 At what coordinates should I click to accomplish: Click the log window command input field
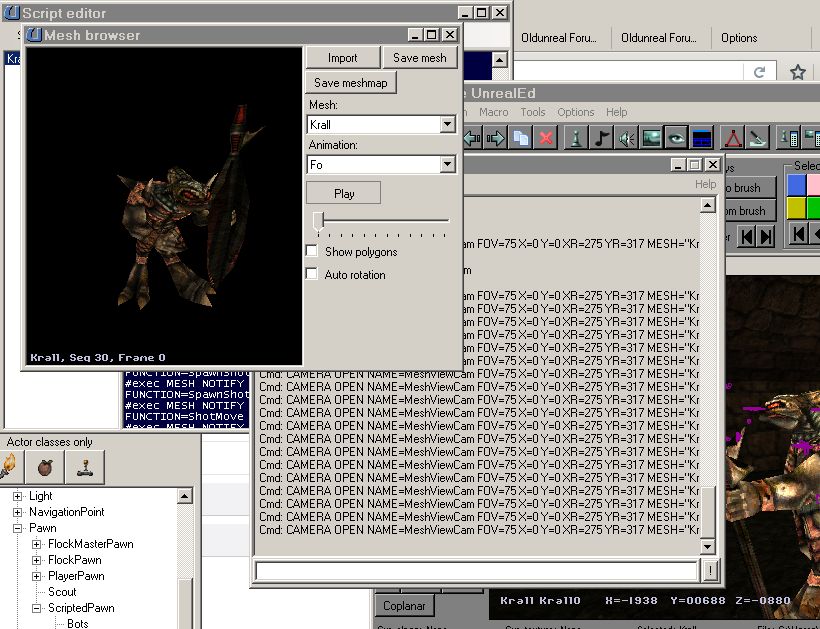(x=476, y=570)
